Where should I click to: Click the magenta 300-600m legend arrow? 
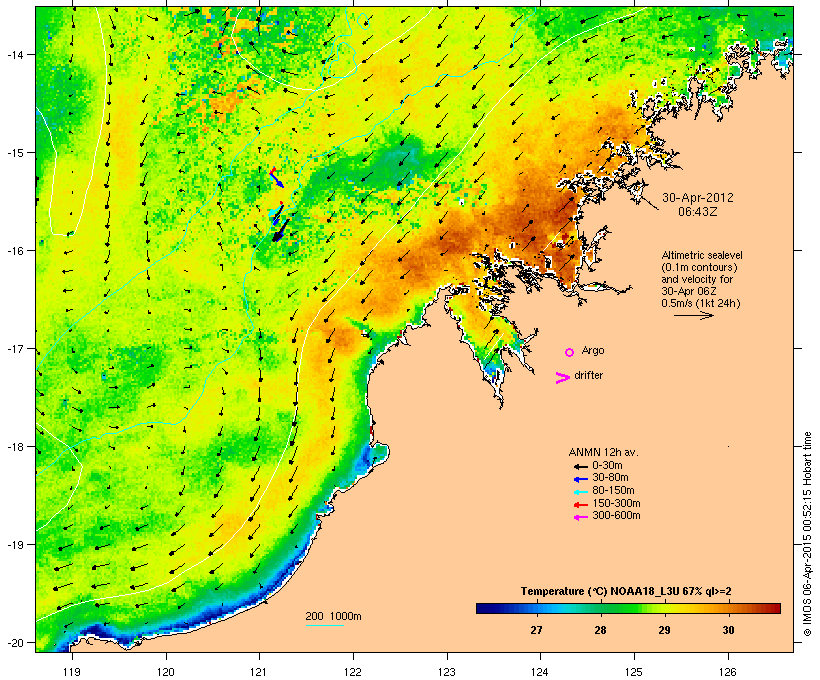coord(580,517)
